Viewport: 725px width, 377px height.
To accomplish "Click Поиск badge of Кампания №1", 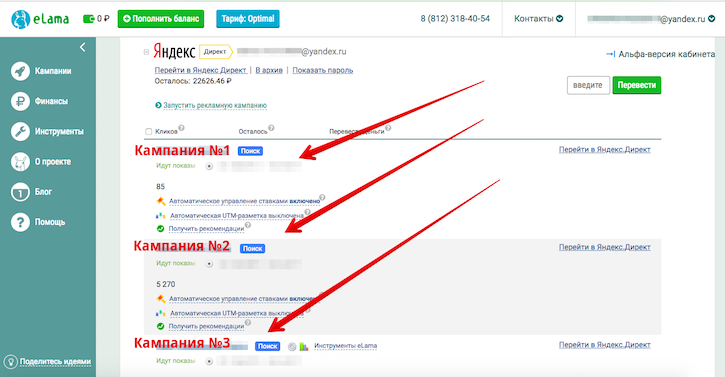I will [x=250, y=151].
